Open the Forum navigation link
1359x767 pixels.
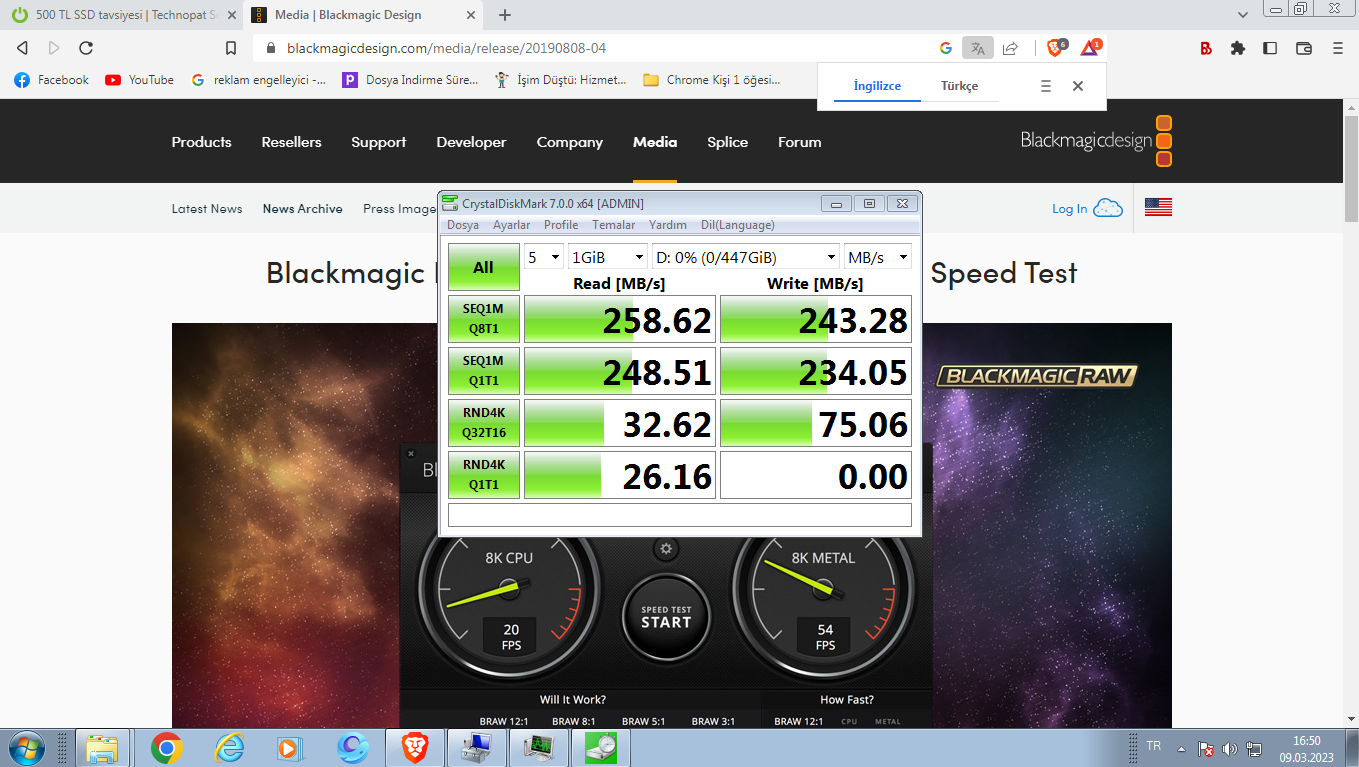800,142
